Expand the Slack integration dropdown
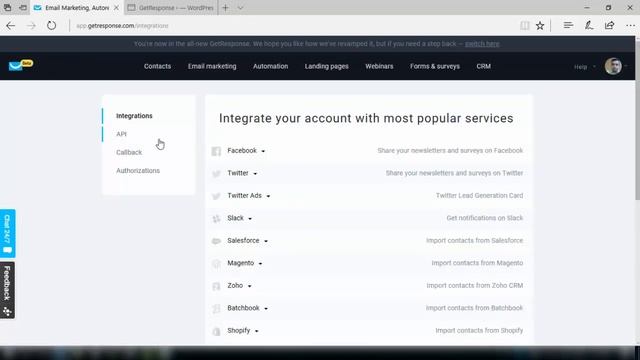 tap(250, 219)
